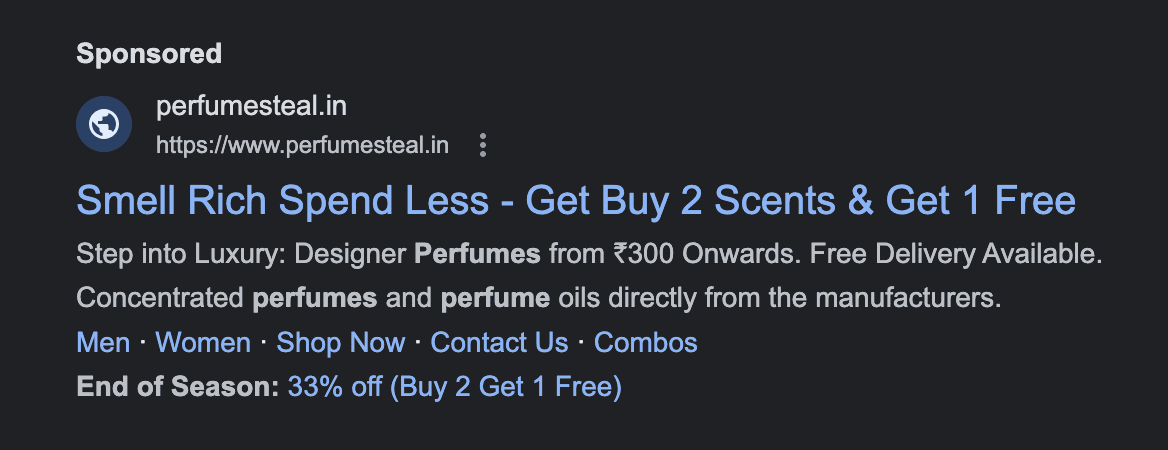
Task: Open the Smell Rich Spend Less headline
Action: tap(575, 201)
